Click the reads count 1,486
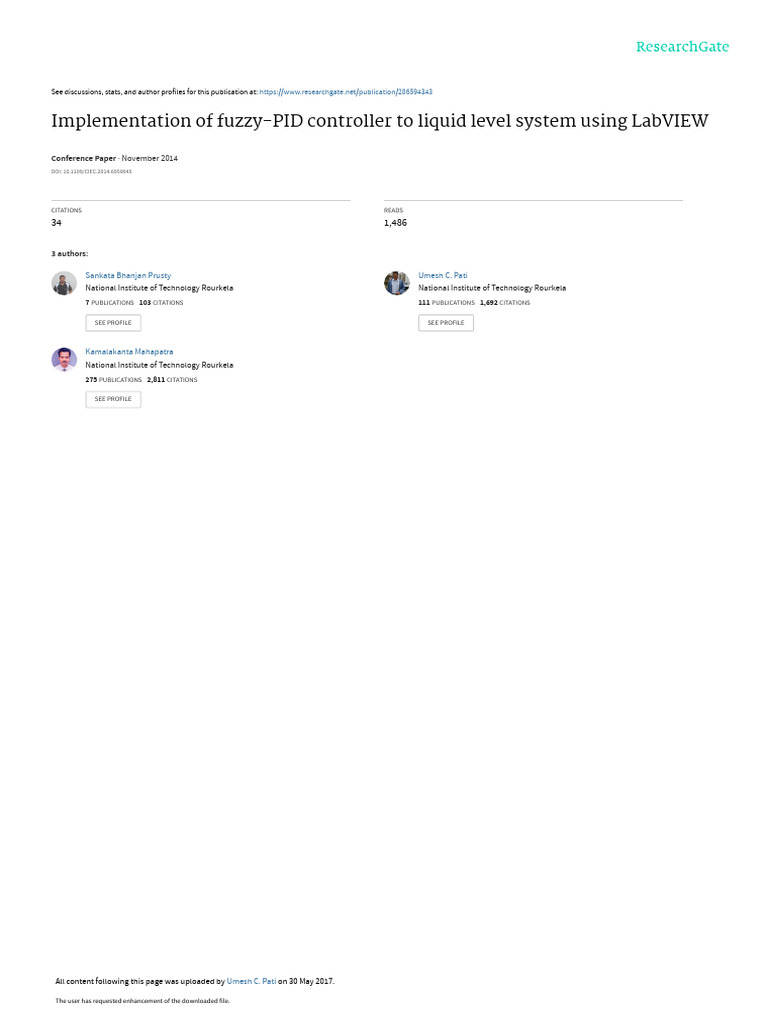This screenshot has width=768, height=1024. [x=395, y=223]
